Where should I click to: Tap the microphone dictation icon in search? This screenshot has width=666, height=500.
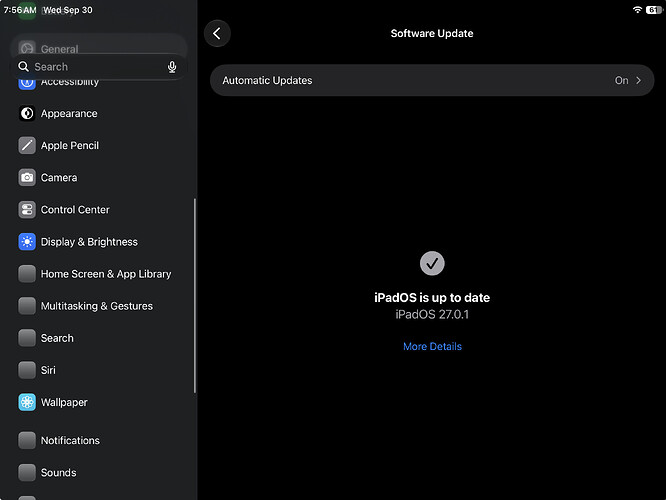[172, 67]
